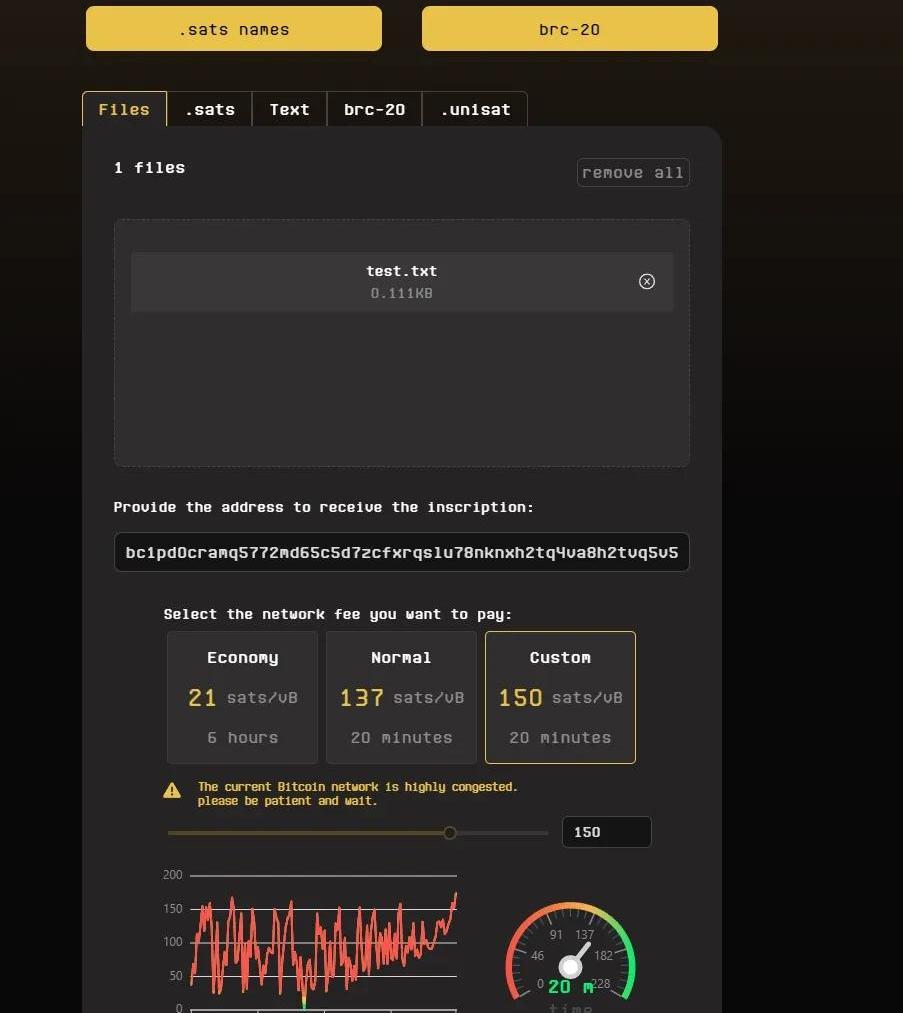Select the Economy 21 sats/vB fee option
Image resolution: width=903 pixels, height=1013 pixels.
click(x=242, y=697)
